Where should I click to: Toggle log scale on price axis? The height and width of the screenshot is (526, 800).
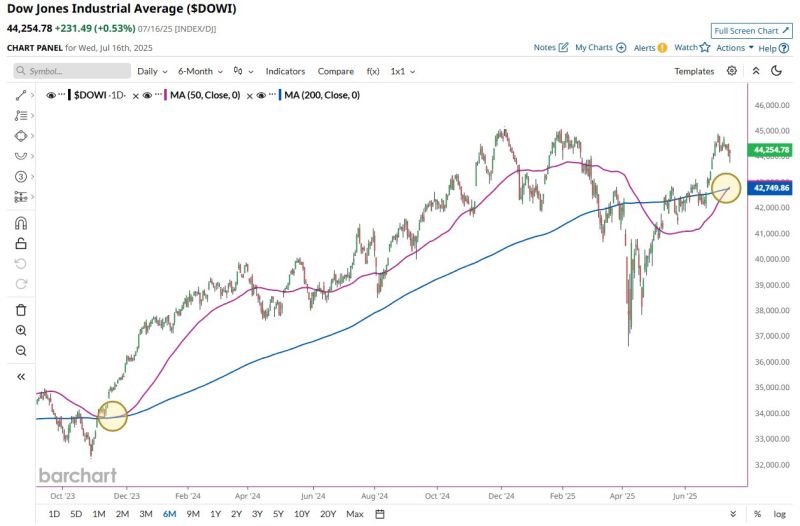(780, 514)
